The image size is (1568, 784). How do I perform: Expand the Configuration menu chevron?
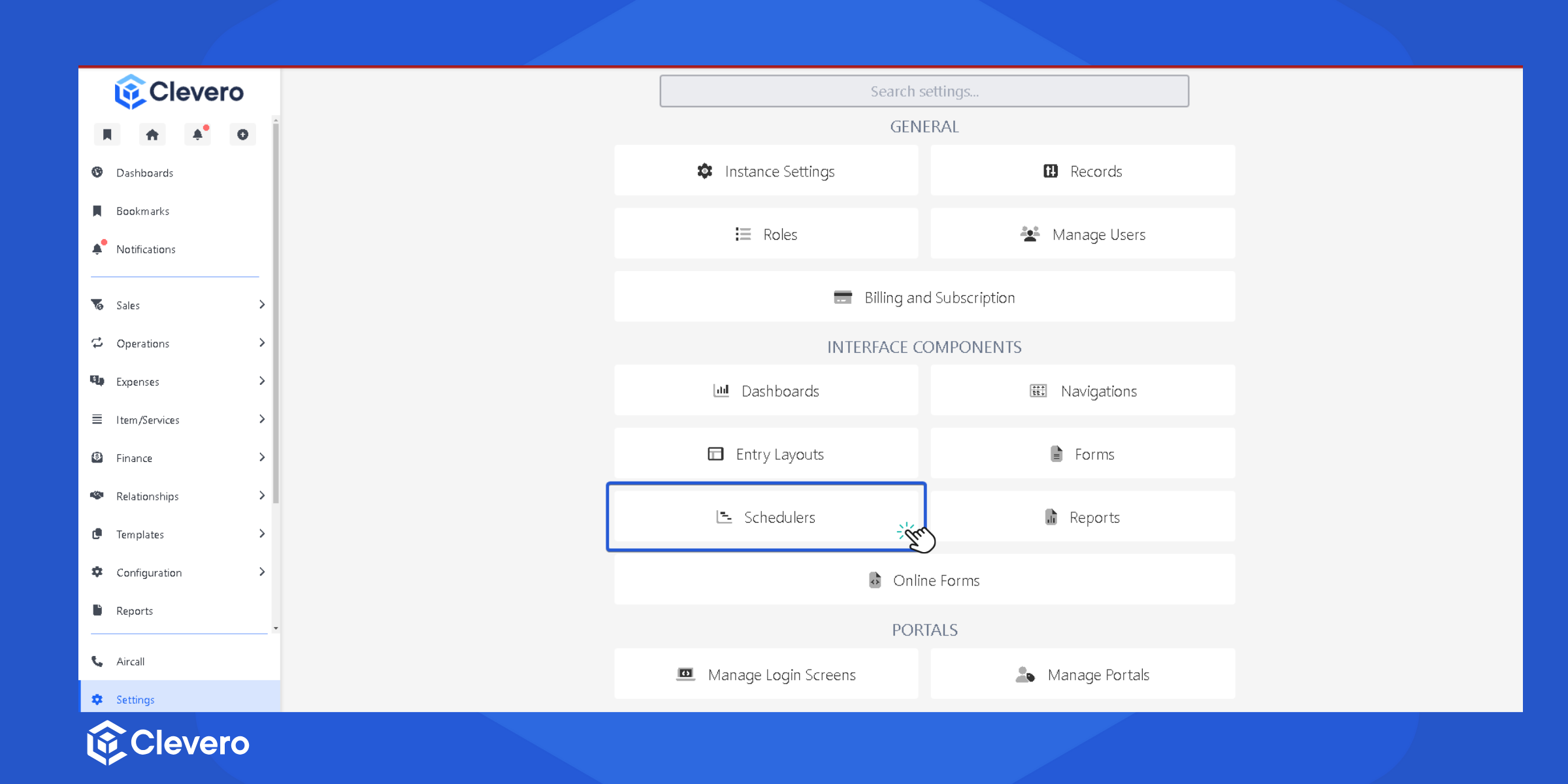tap(262, 572)
